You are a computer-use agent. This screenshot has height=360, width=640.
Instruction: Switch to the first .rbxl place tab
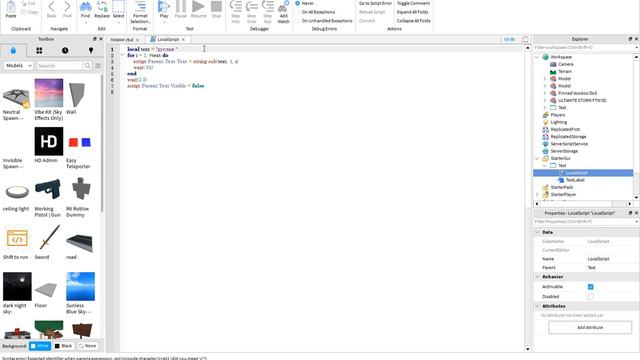122,40
